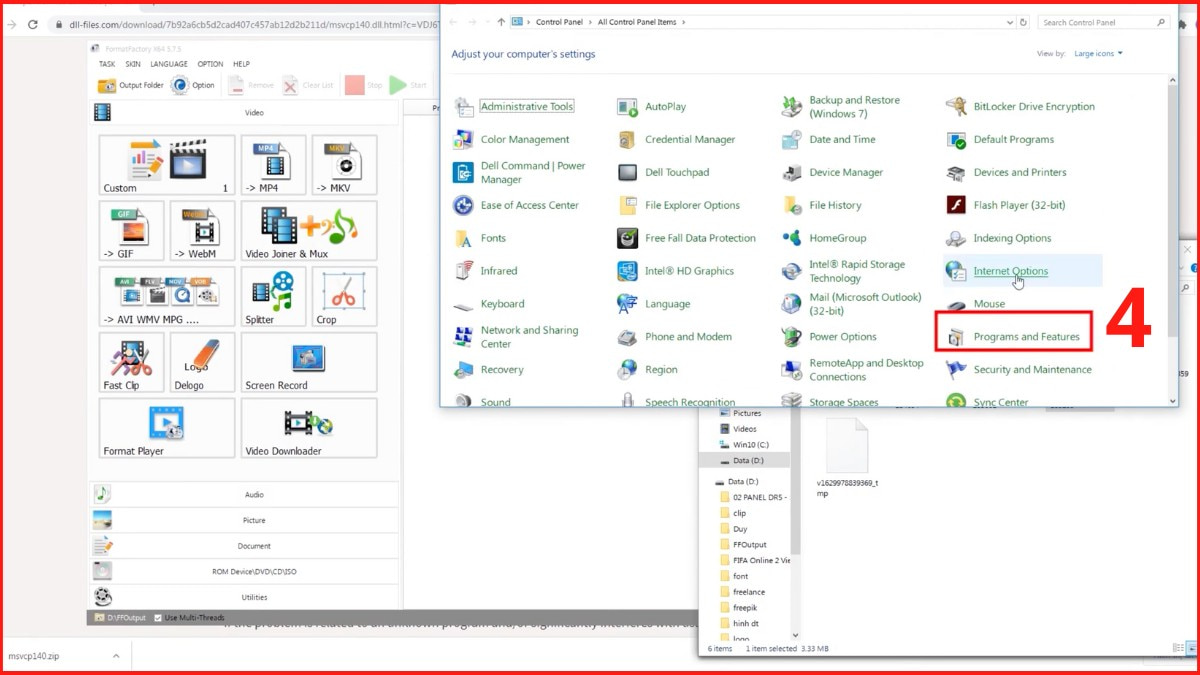Expand the Utilities category in FormatFactory

point(244,597)
